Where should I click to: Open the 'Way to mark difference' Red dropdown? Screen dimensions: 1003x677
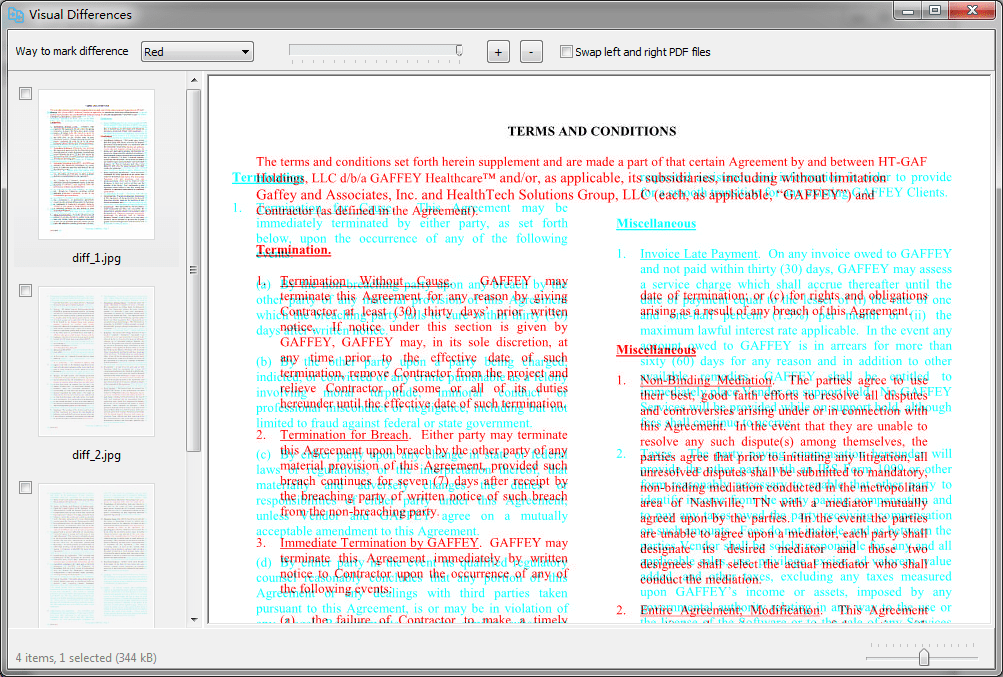tap(197, 52)
